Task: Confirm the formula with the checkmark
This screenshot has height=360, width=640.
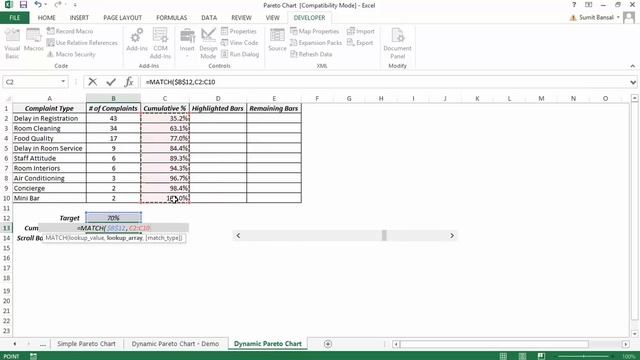Action: coord(111,82)
